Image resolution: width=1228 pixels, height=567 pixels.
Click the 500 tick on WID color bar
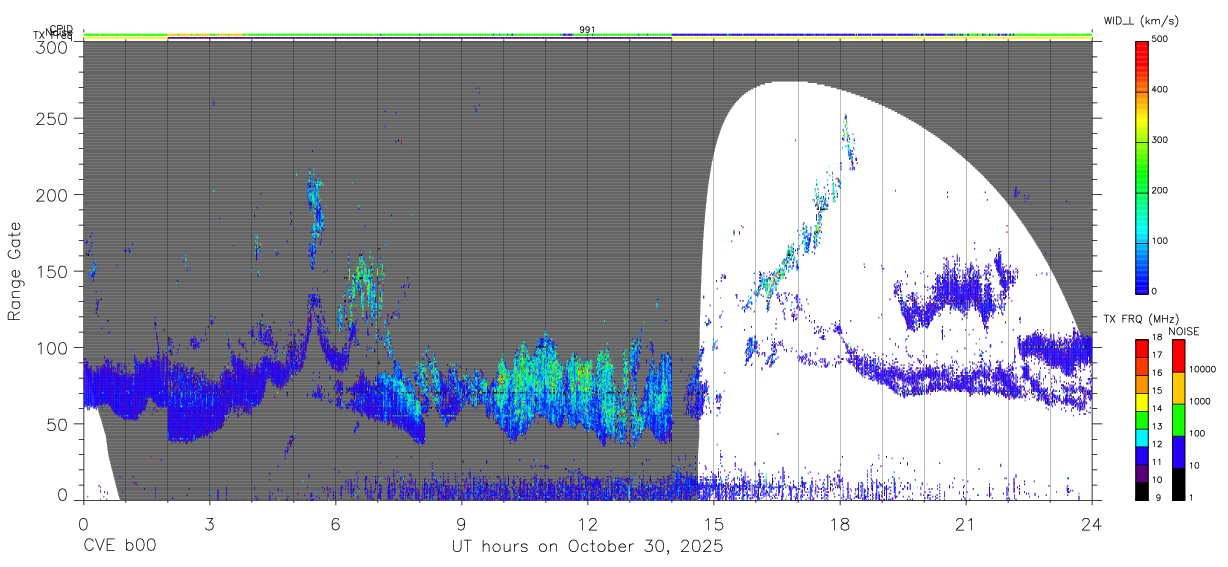(1160, 39)
